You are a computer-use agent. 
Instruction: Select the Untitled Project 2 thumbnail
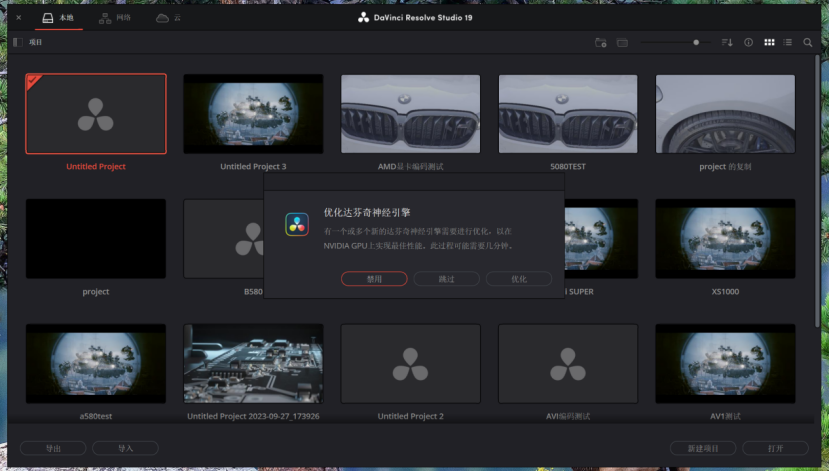pyautogui.click(x=410, y=364)
